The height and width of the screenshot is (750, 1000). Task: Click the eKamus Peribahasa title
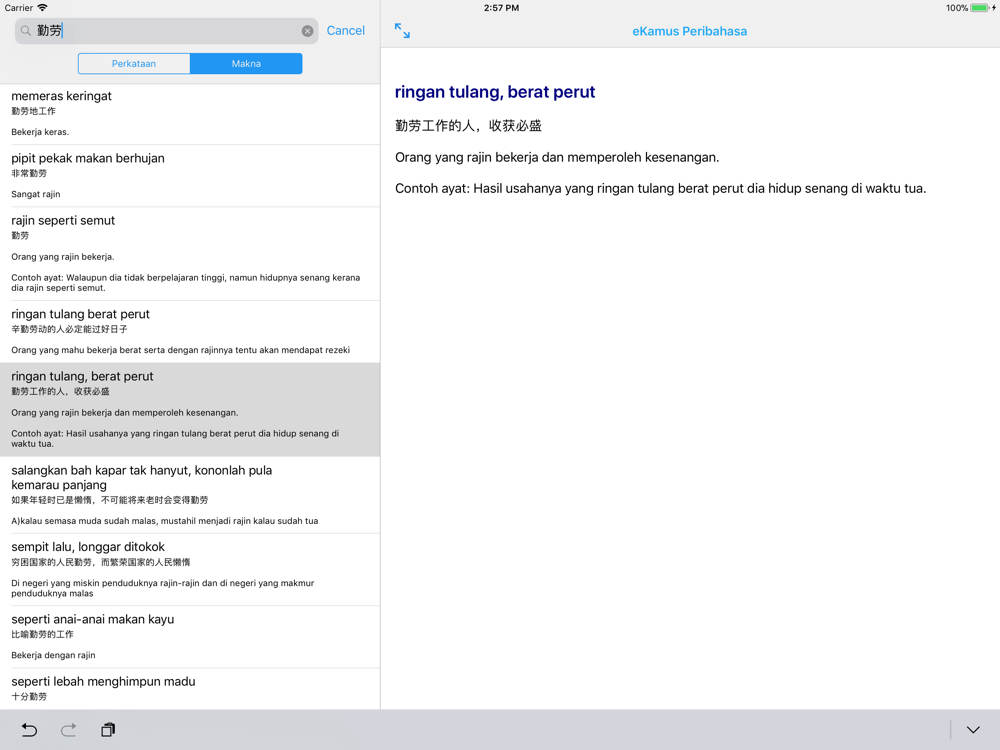point(689,31)
